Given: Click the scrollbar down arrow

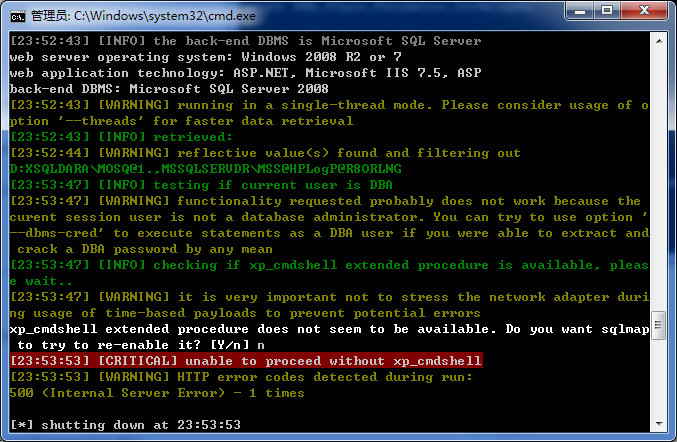Looking at the screenshot, I should pos(659,423).
